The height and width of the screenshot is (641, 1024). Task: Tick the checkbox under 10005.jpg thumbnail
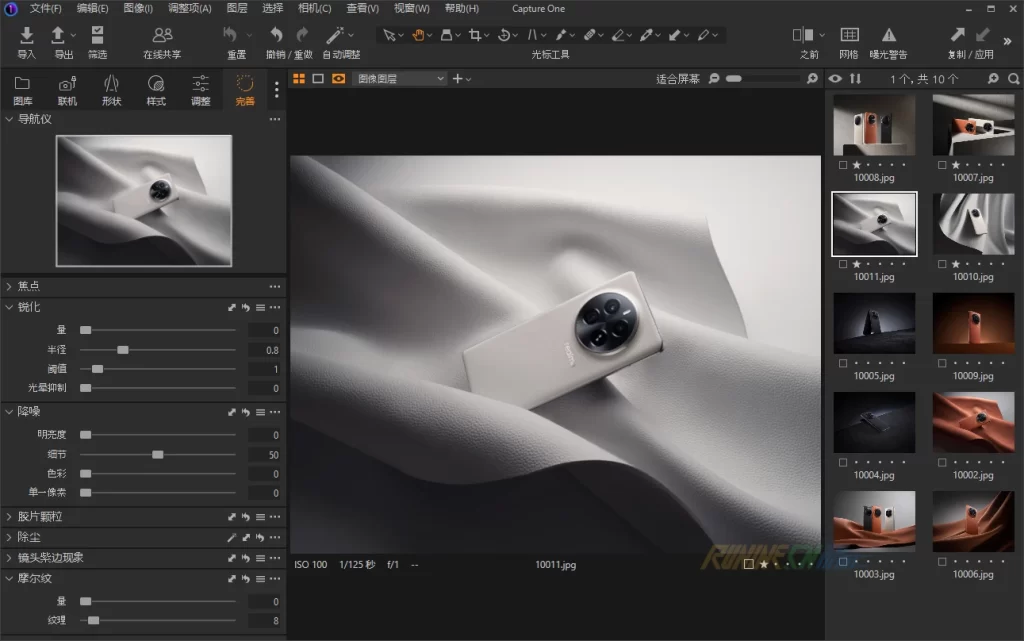click(843, 364)
